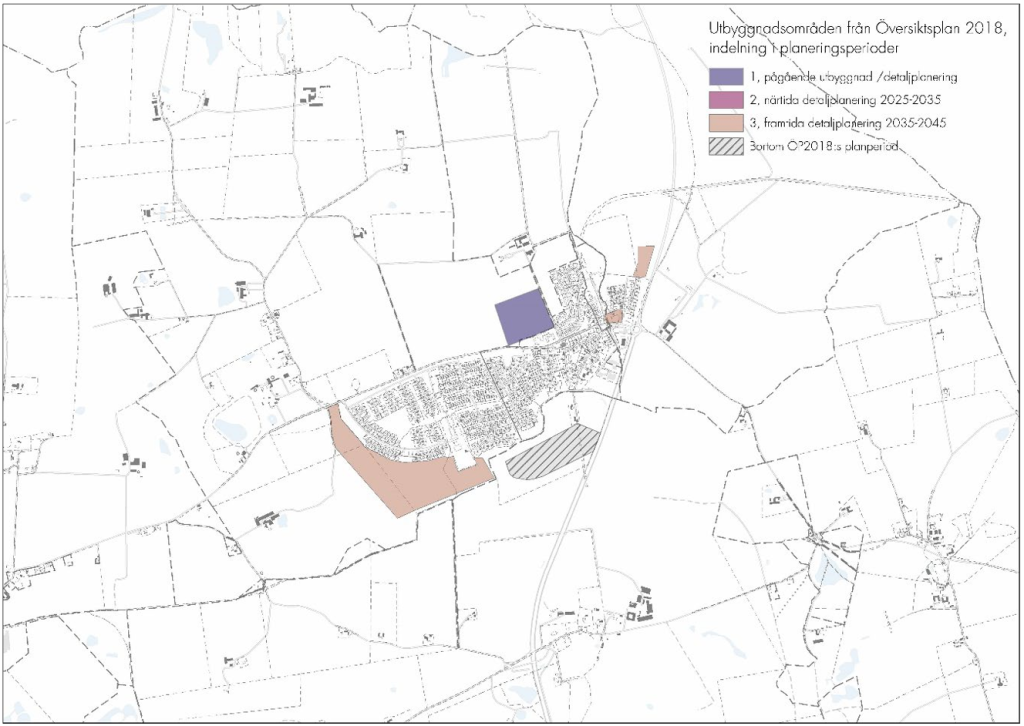Click the hatched legend swatch beside 'Bortom ÖP2018:s planperiod'
1024x726 pixels.
(726, 147)
